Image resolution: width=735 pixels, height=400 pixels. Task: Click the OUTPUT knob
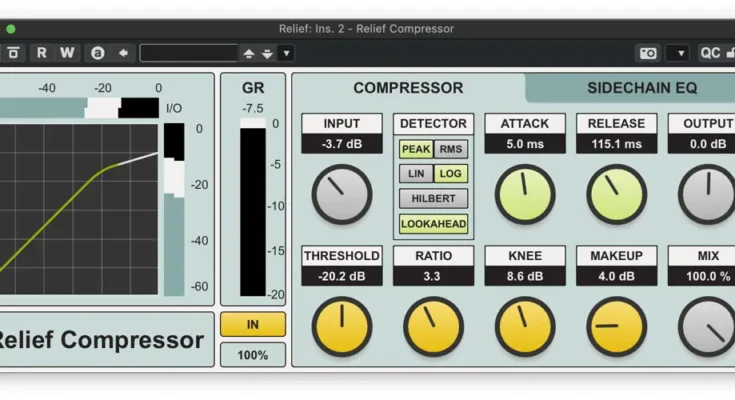point(708,194)
